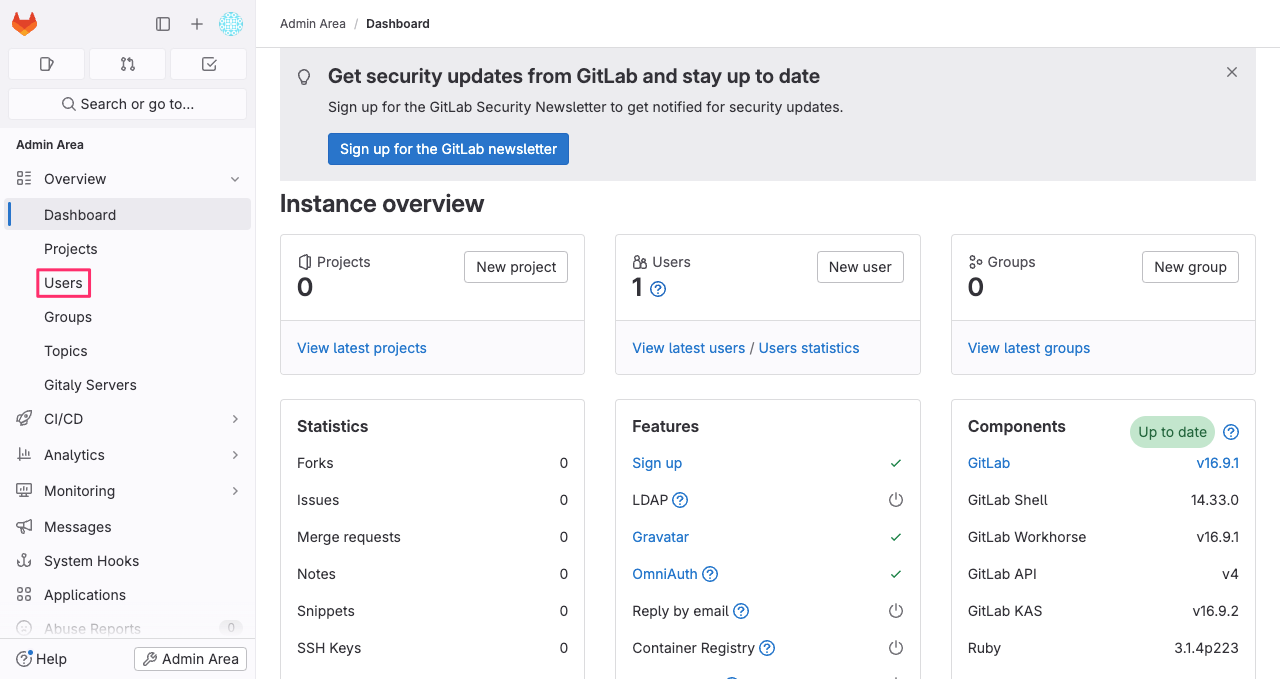The height and width of the screenshot is (679, 1280).
Task: Click the New user button
Action: click(860, 267)
